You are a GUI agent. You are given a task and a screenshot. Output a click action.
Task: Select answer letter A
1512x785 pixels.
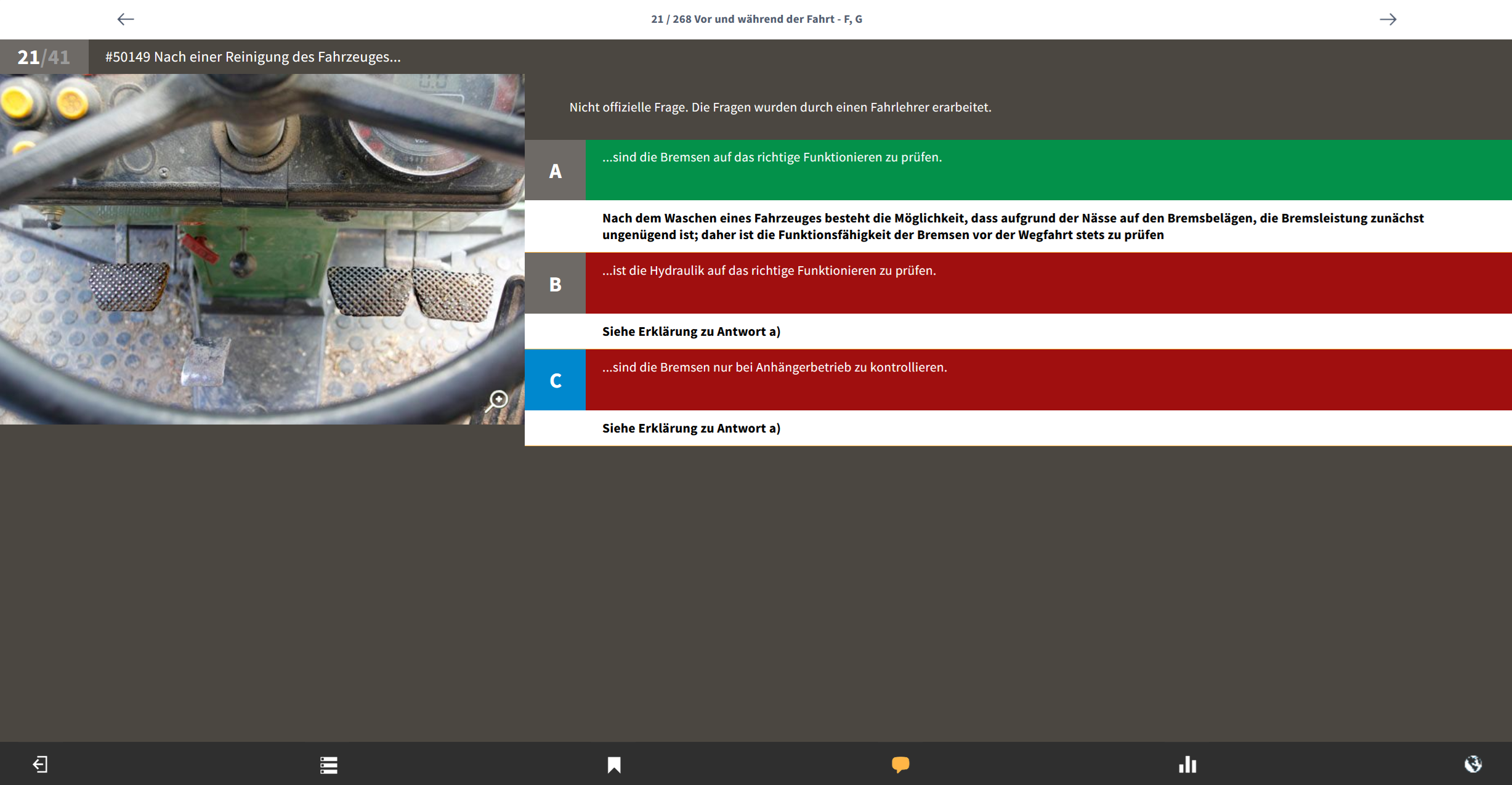coord(555,171)
